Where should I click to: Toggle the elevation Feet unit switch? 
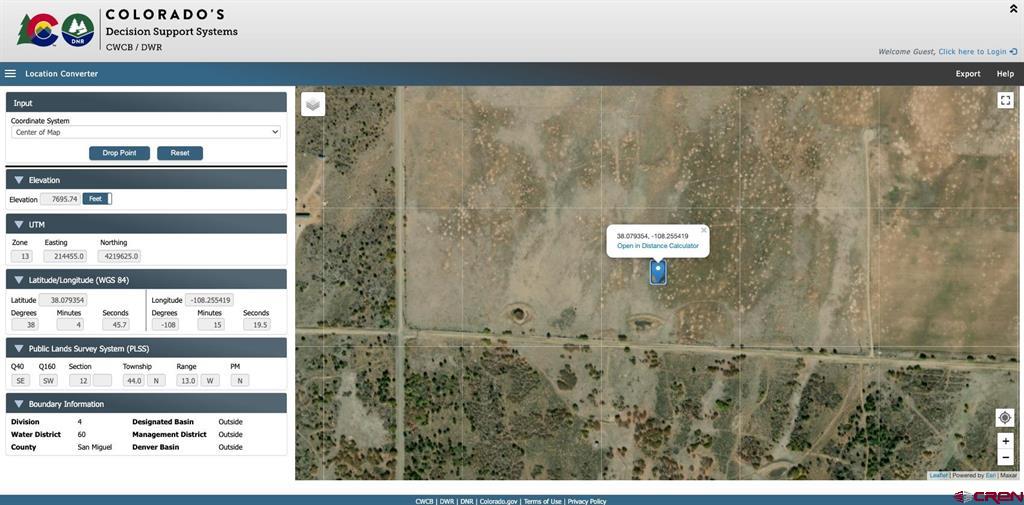pos(97,199)
